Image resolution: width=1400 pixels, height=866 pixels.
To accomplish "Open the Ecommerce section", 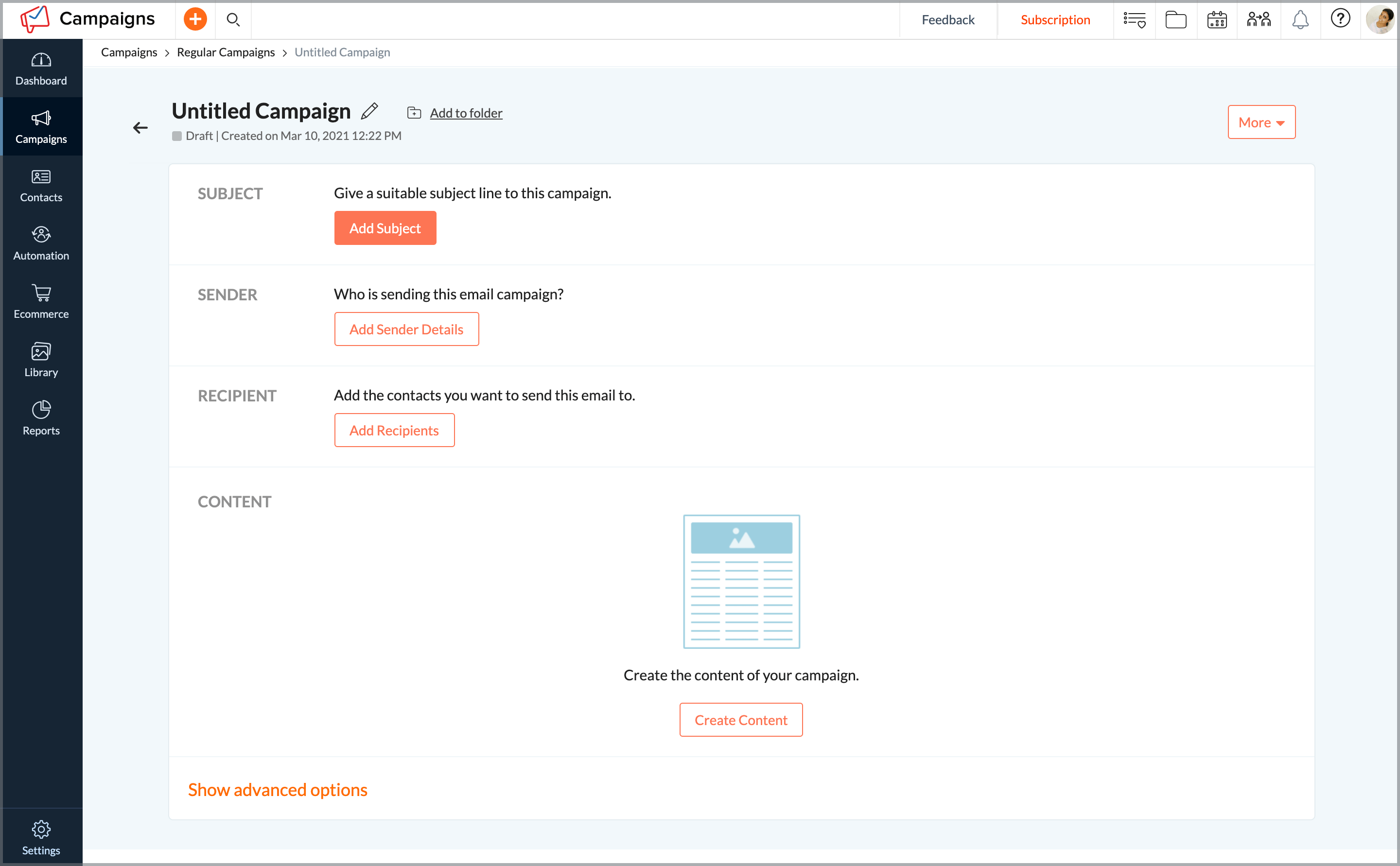I will [41, 301].
